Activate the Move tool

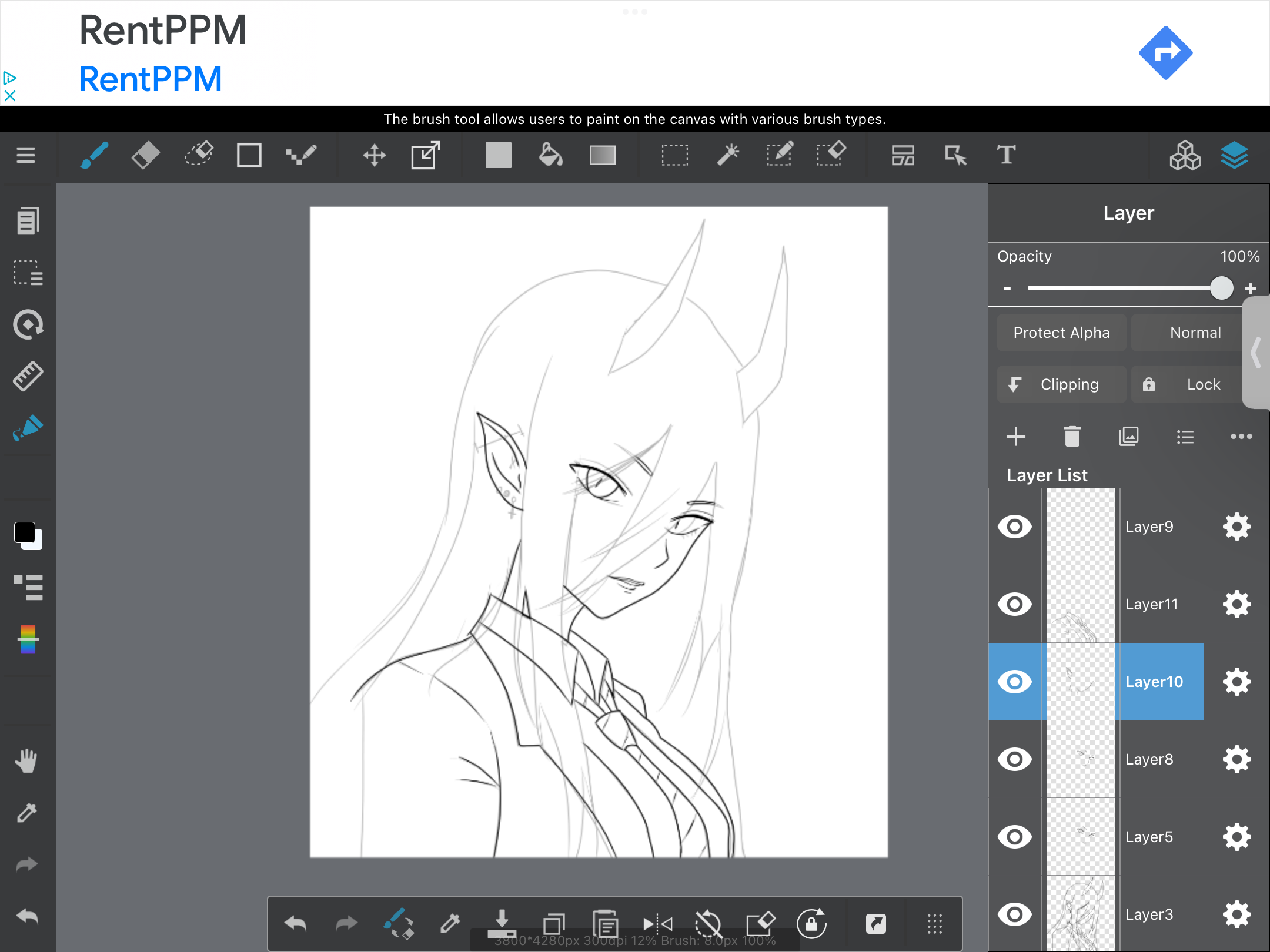click(x=374, y=156)
